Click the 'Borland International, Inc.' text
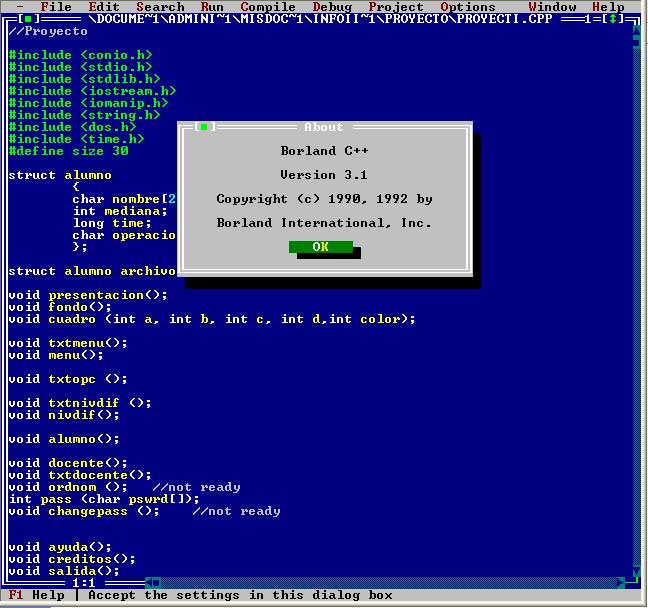This screenshot has width=648, height=608. pyautogui.click(x=324, y=223)
